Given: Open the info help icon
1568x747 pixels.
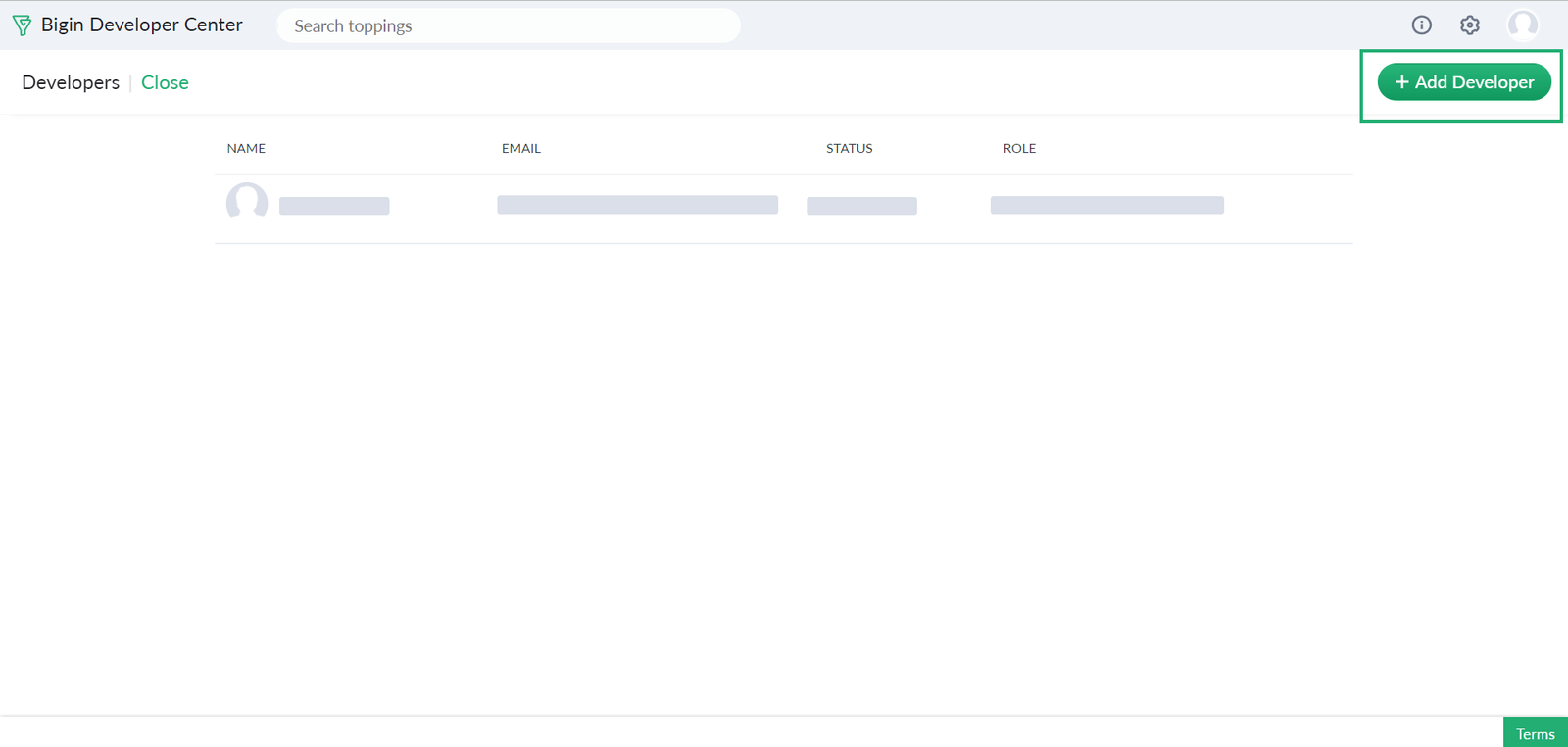Looking at the screenshot, I should (1421, 25).
